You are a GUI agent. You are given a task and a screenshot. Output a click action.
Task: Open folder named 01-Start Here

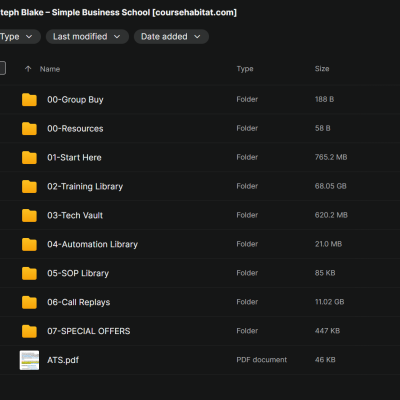[x=74, y=158]
